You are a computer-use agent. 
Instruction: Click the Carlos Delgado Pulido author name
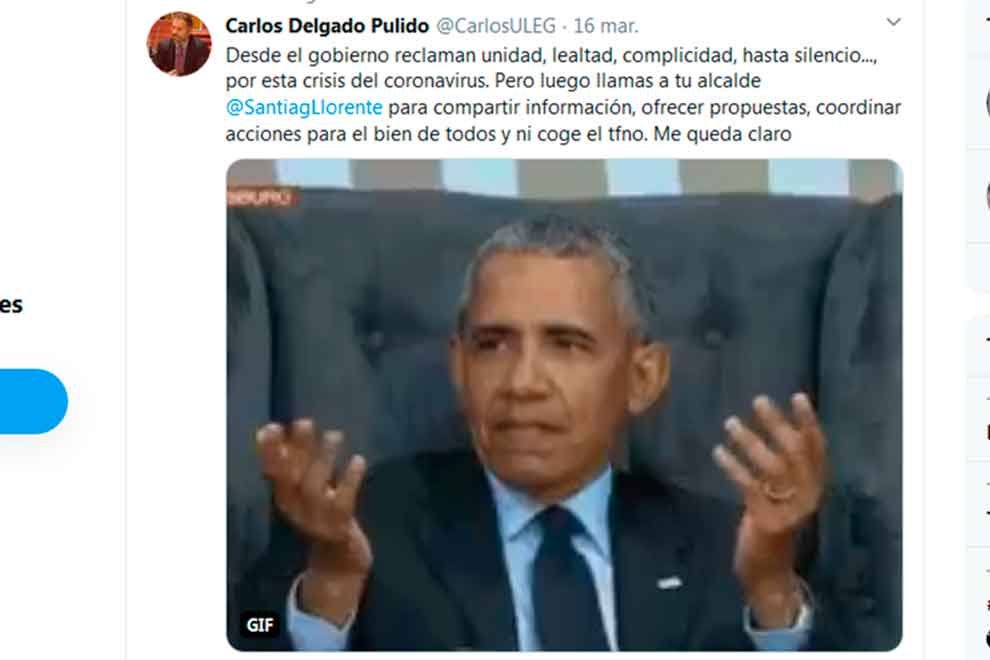(327, 26)
